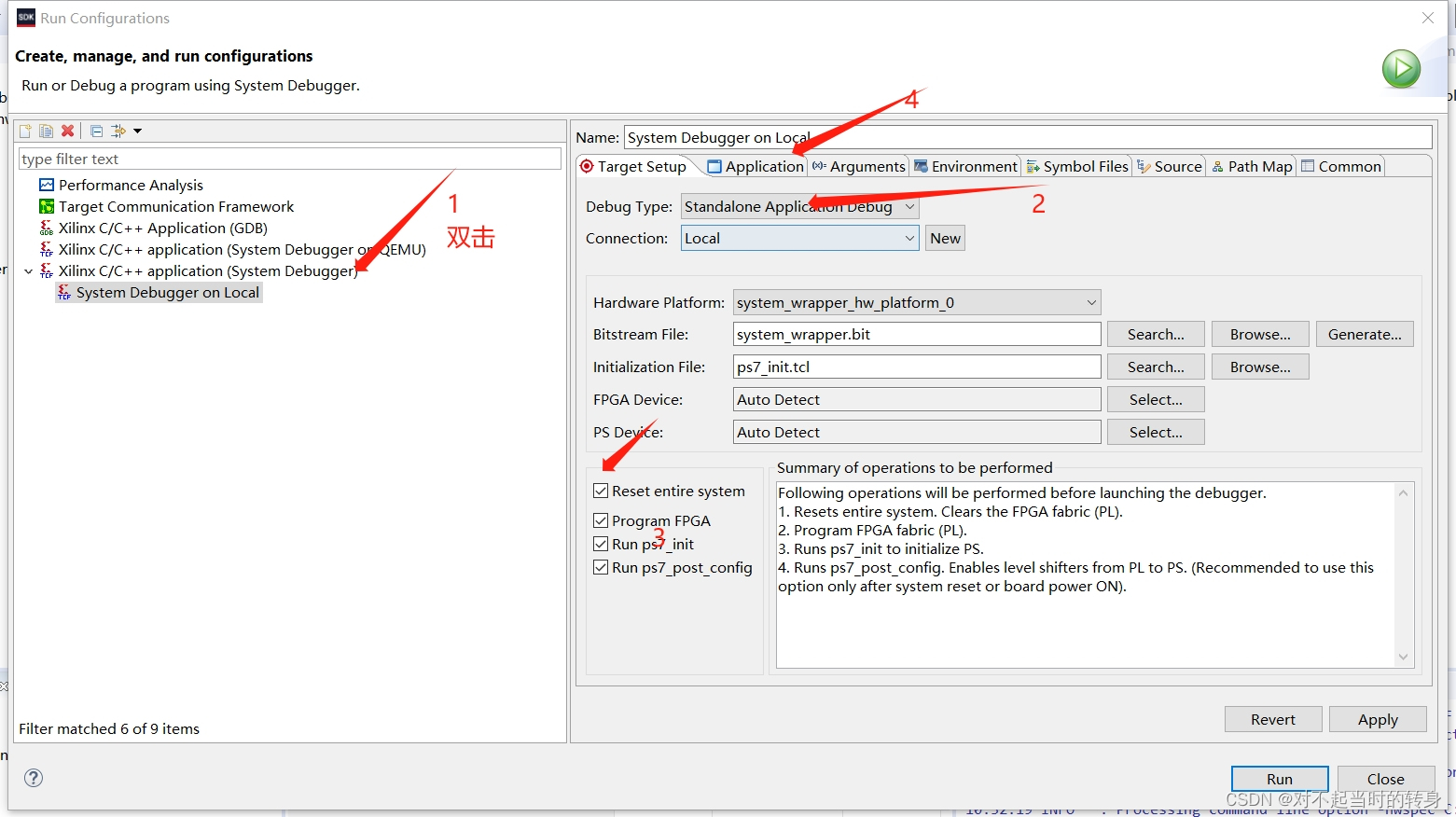Click the Close button
1456x817 pixels.
point(1385,779)
